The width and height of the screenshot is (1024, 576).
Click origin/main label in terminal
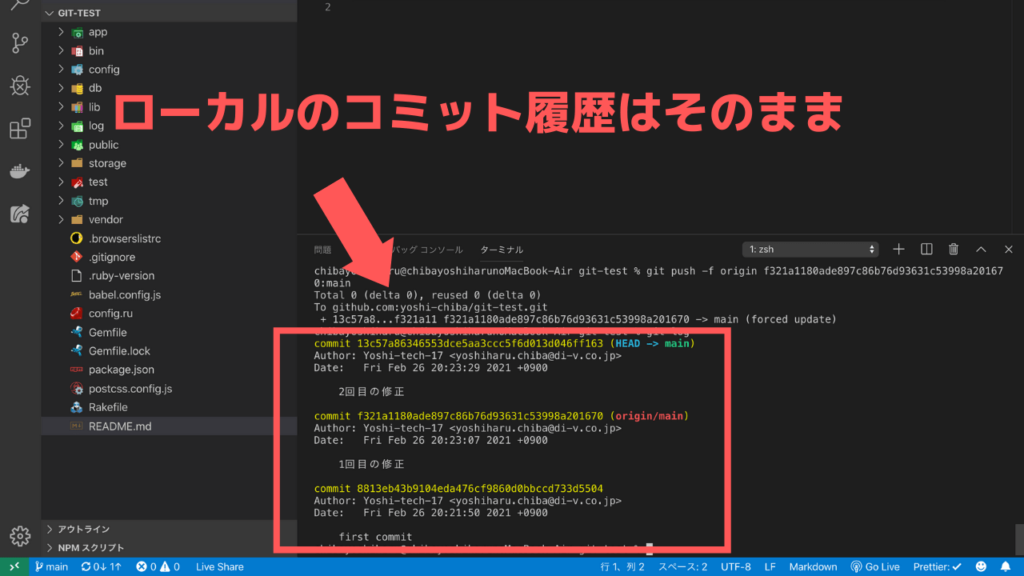[x=649, y=416]
